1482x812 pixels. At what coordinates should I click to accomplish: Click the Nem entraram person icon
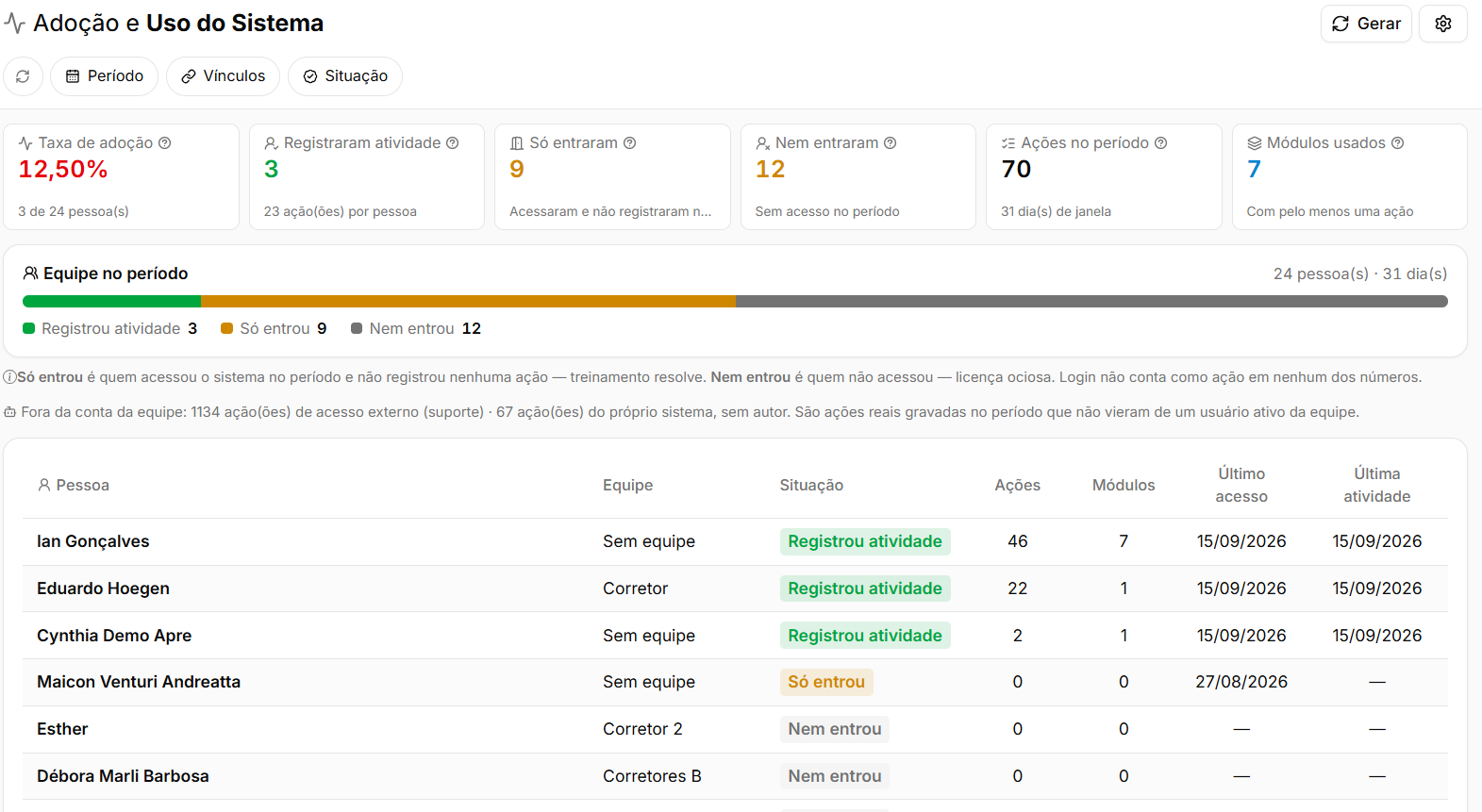click(x=762, y=143)
